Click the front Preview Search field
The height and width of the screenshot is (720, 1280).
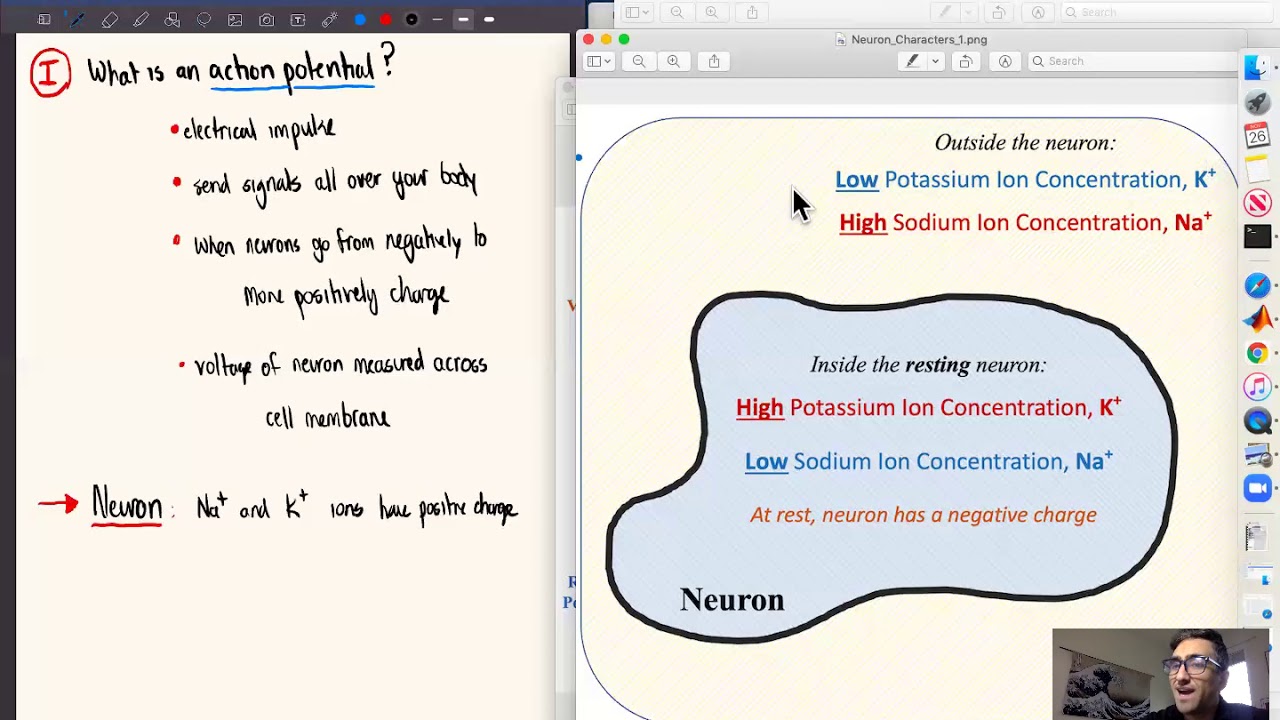point(1132,61)
